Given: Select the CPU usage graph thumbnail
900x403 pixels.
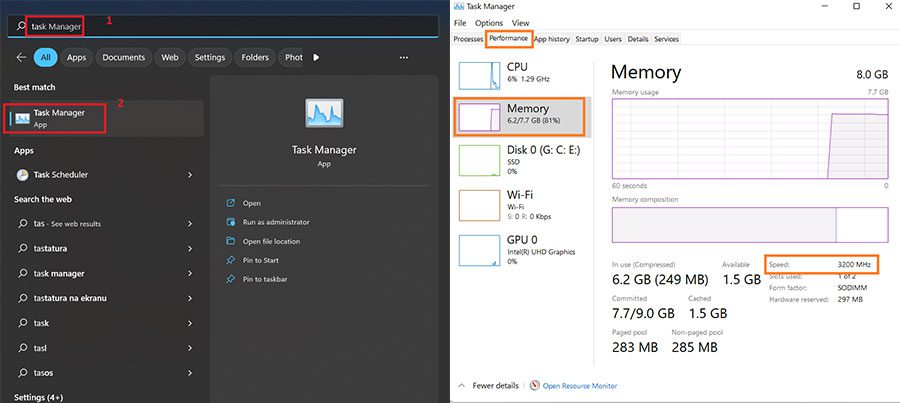Looking at the screenshot, I should (x=479, y=75).
